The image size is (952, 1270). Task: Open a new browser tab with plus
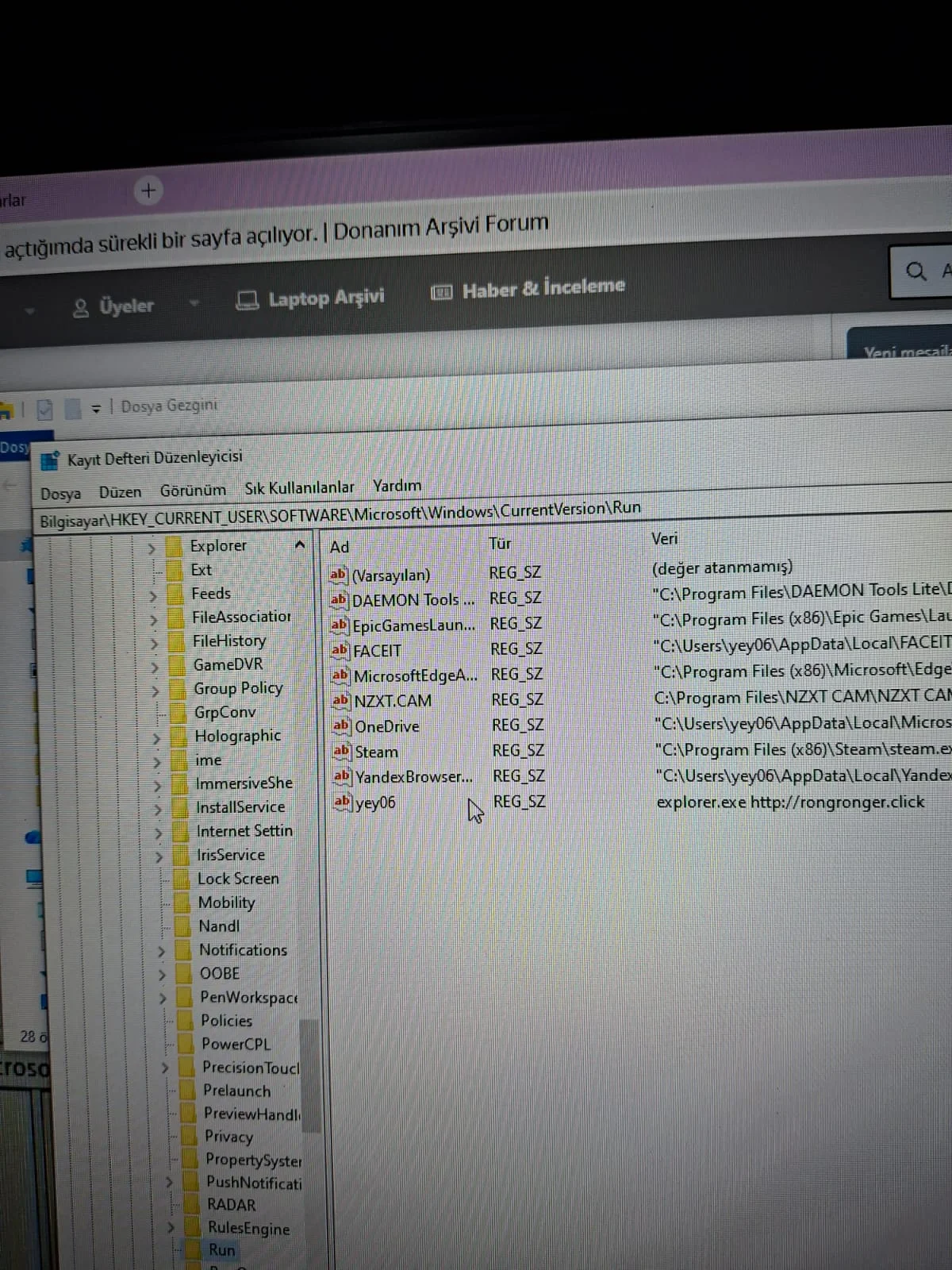(x=148, y=191)
